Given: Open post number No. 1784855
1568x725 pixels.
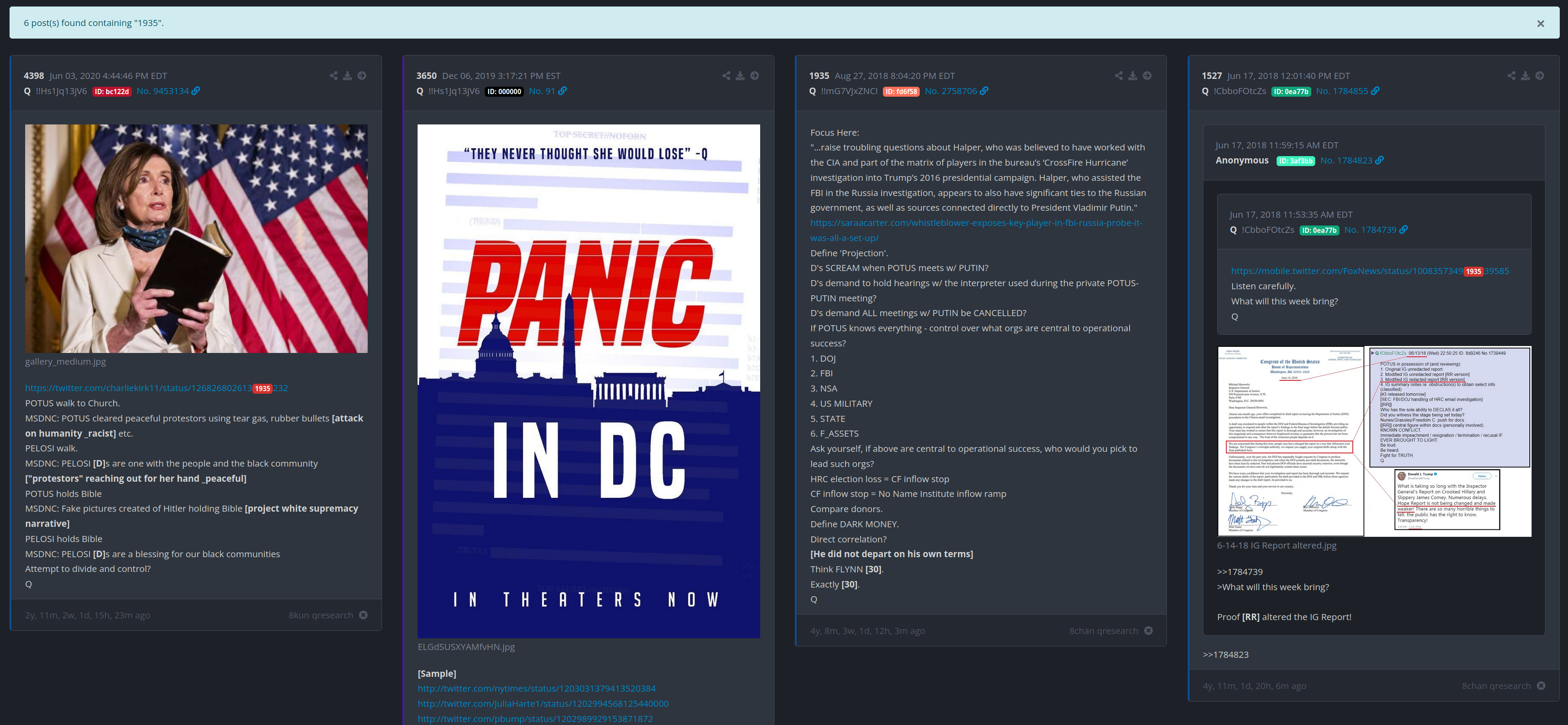Looking at the screenshot, I should coord(1342,91).
